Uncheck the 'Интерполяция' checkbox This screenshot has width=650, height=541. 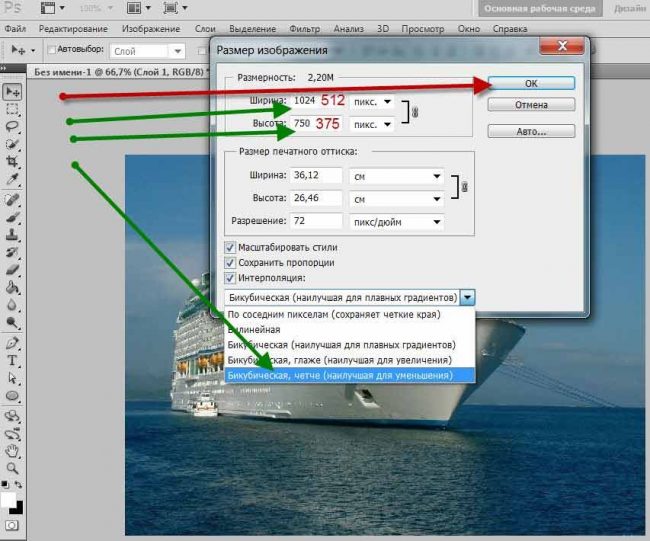pos(230,277)
